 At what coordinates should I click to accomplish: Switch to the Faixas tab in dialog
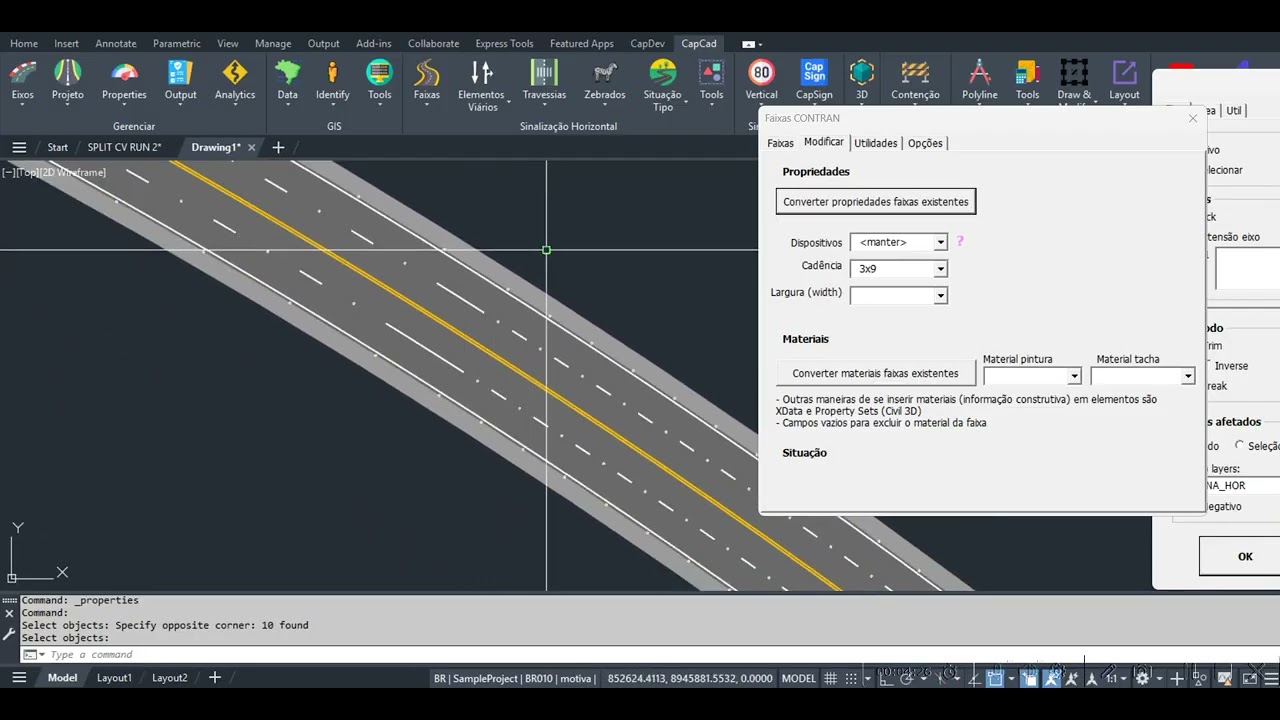pos(780,143)
